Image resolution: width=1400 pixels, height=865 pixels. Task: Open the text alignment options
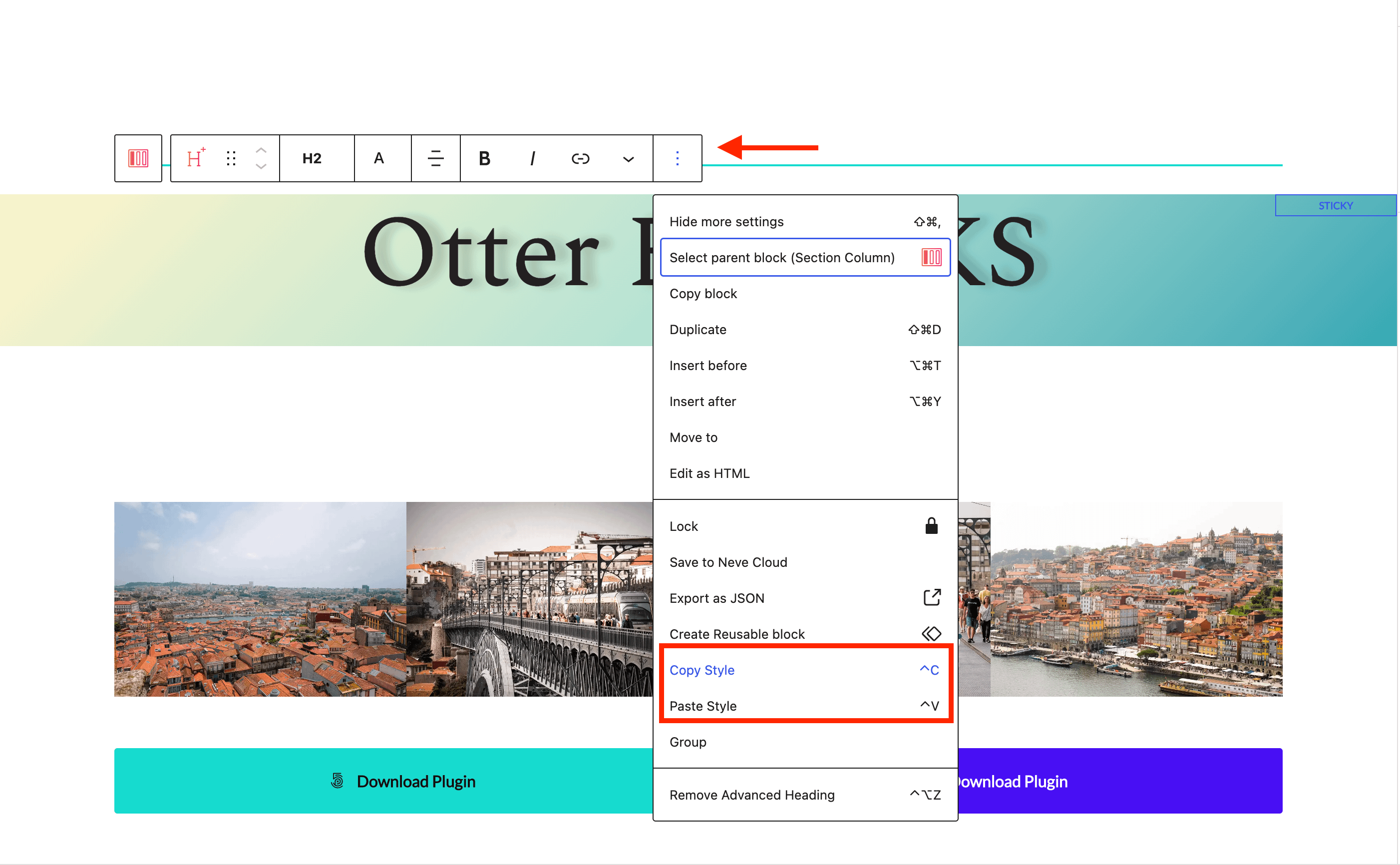pos(436,158)
